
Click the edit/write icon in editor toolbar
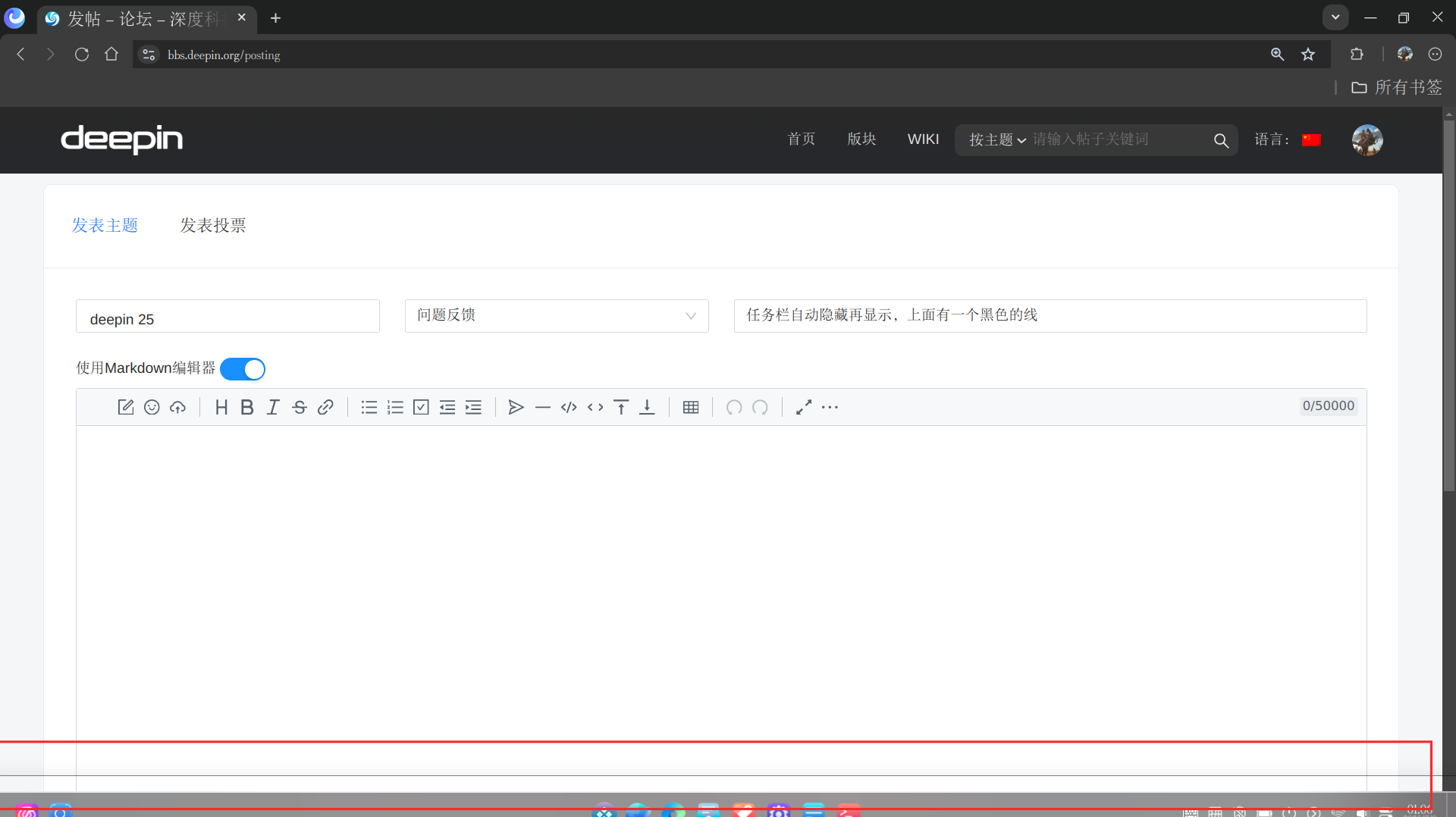126,407
